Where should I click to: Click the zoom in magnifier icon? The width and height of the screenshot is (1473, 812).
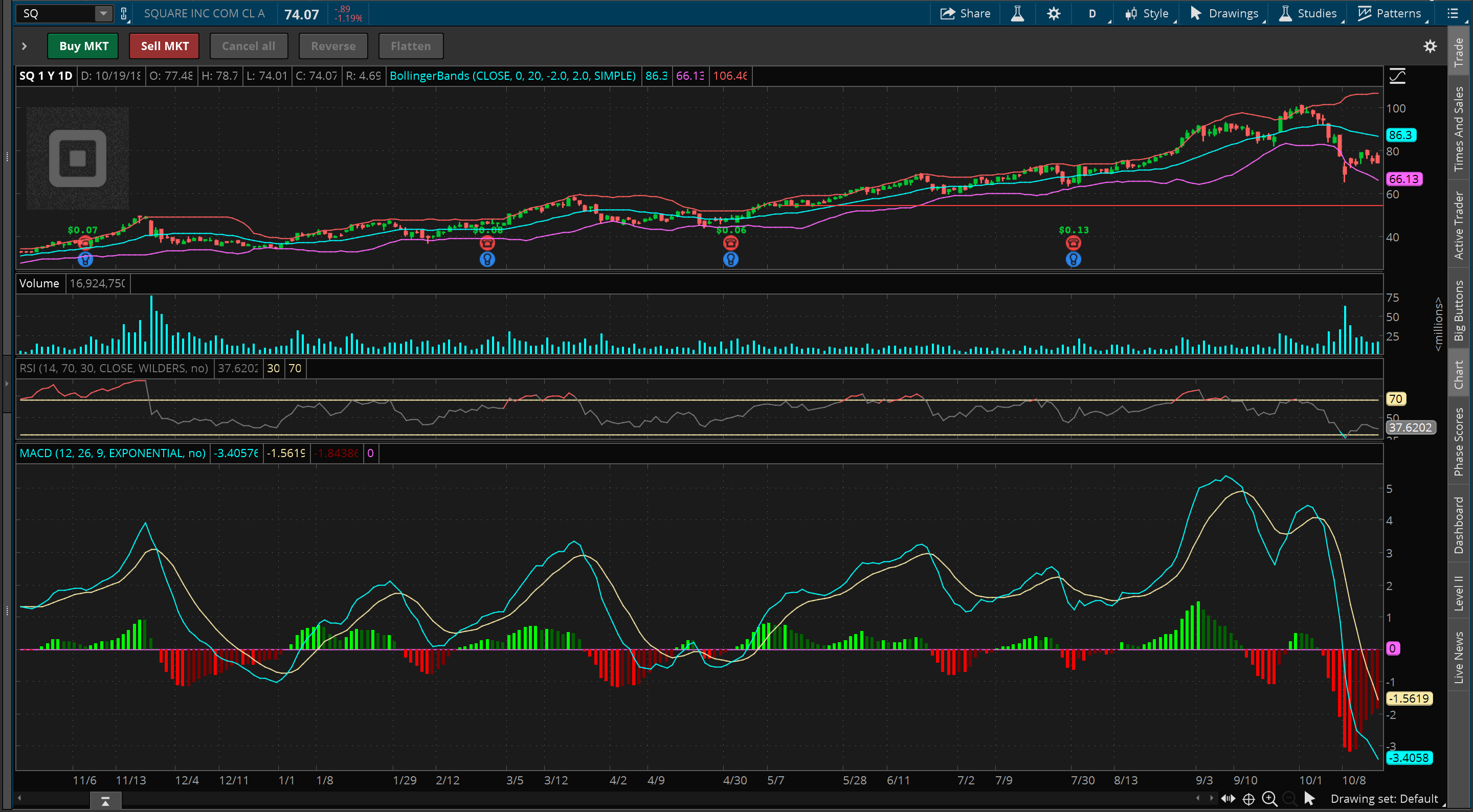(x=1269, y=799)
